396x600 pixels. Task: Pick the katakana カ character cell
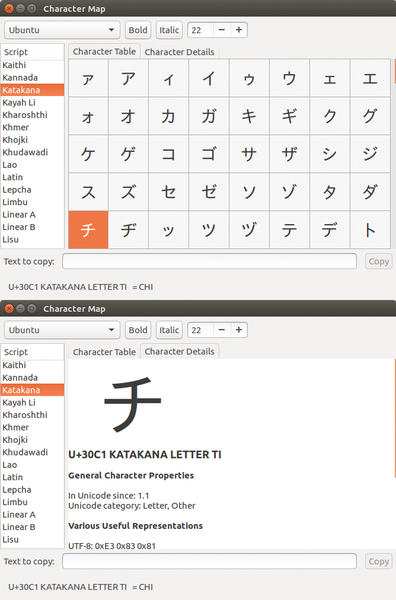169,116
